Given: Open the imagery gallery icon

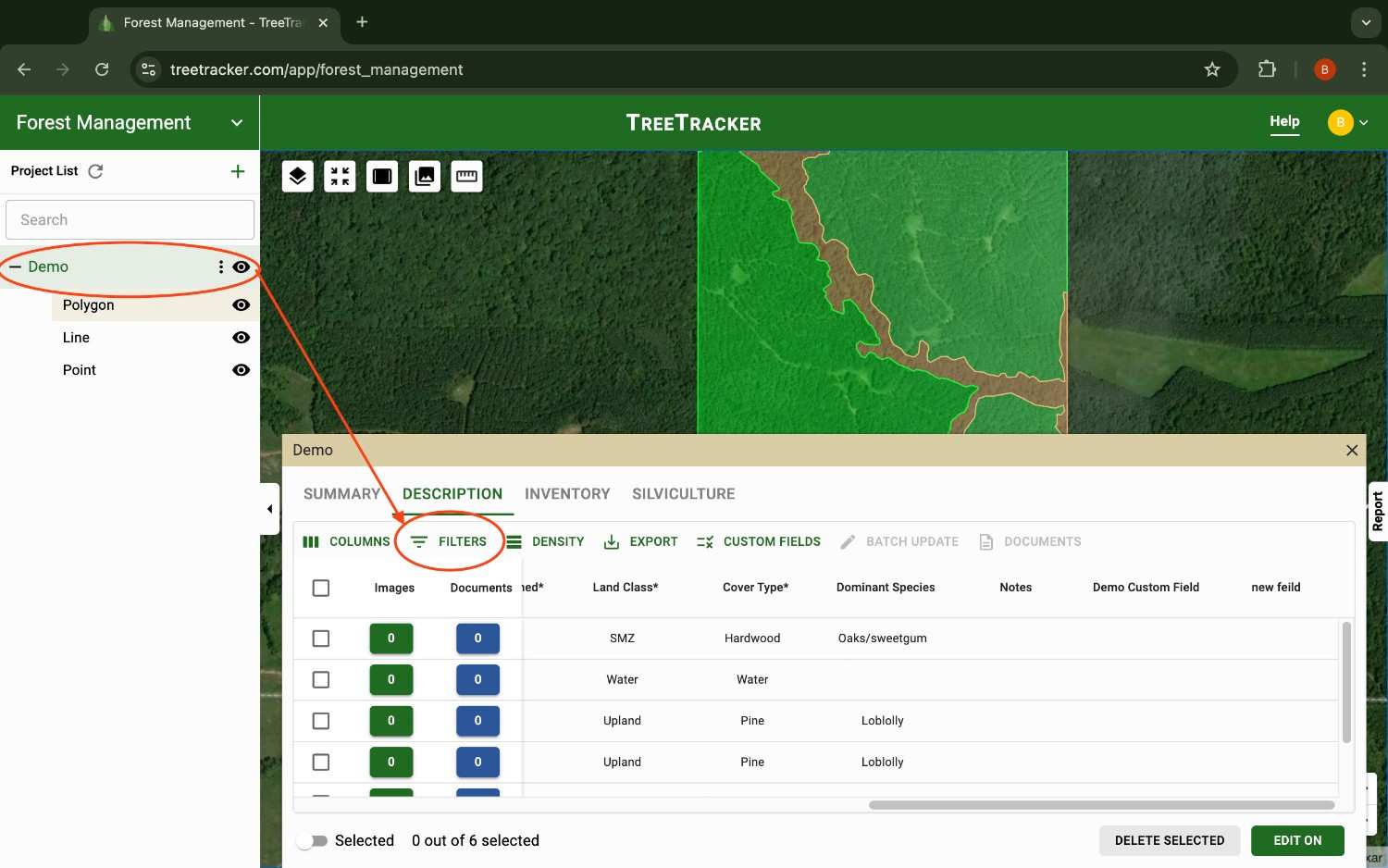Looking at the screenshot, I should (x=425, y=176).
